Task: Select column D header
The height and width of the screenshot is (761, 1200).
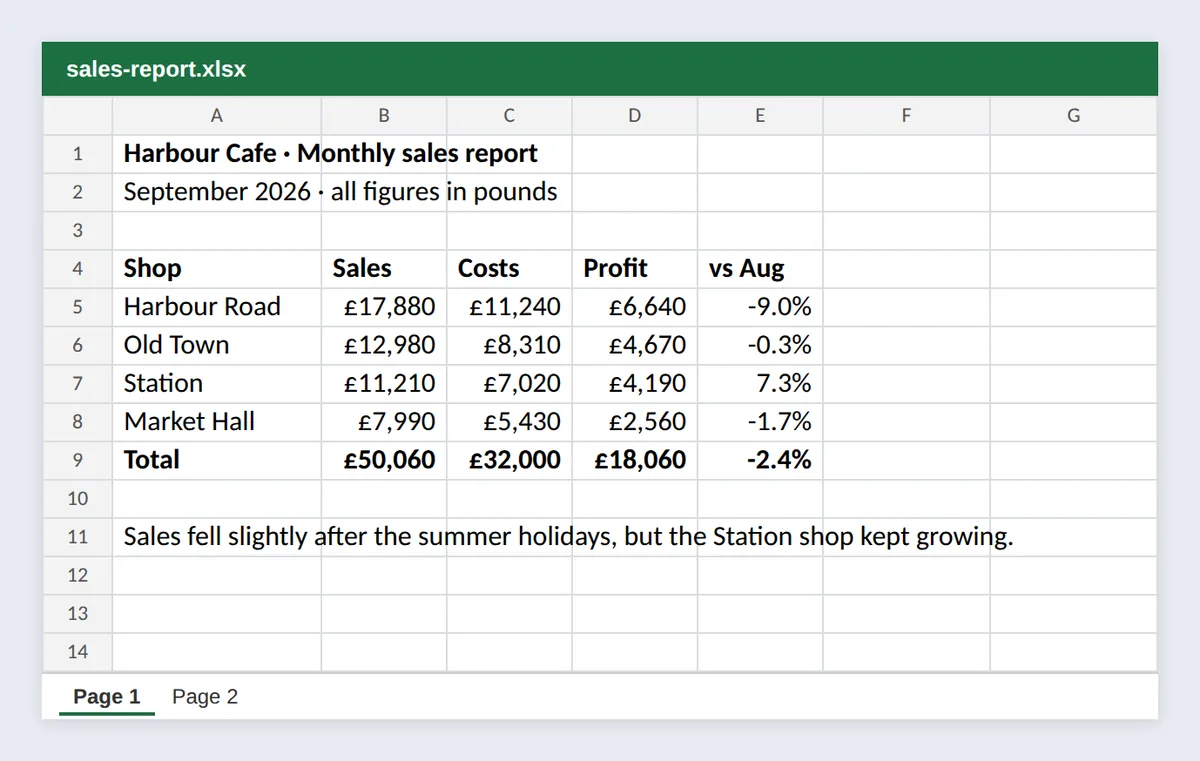Action: pyautogui.click(x=635, y=115)
